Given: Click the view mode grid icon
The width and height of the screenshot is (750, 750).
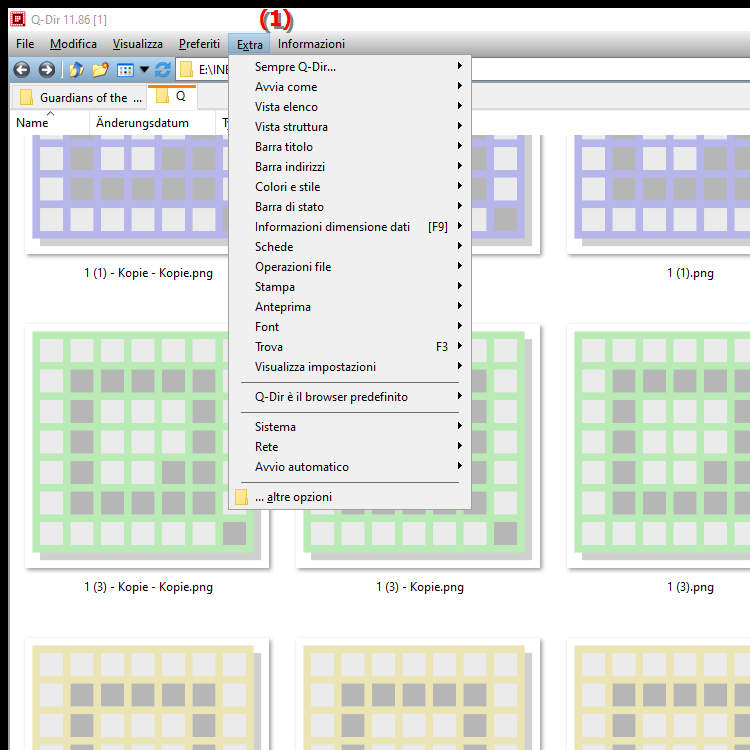Looking at the screenshot, I should [125, 70].
